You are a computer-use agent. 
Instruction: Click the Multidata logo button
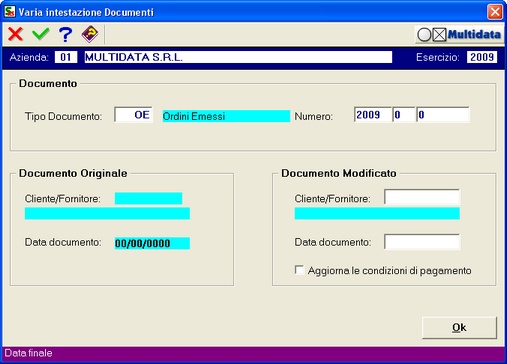coord(459,34)
